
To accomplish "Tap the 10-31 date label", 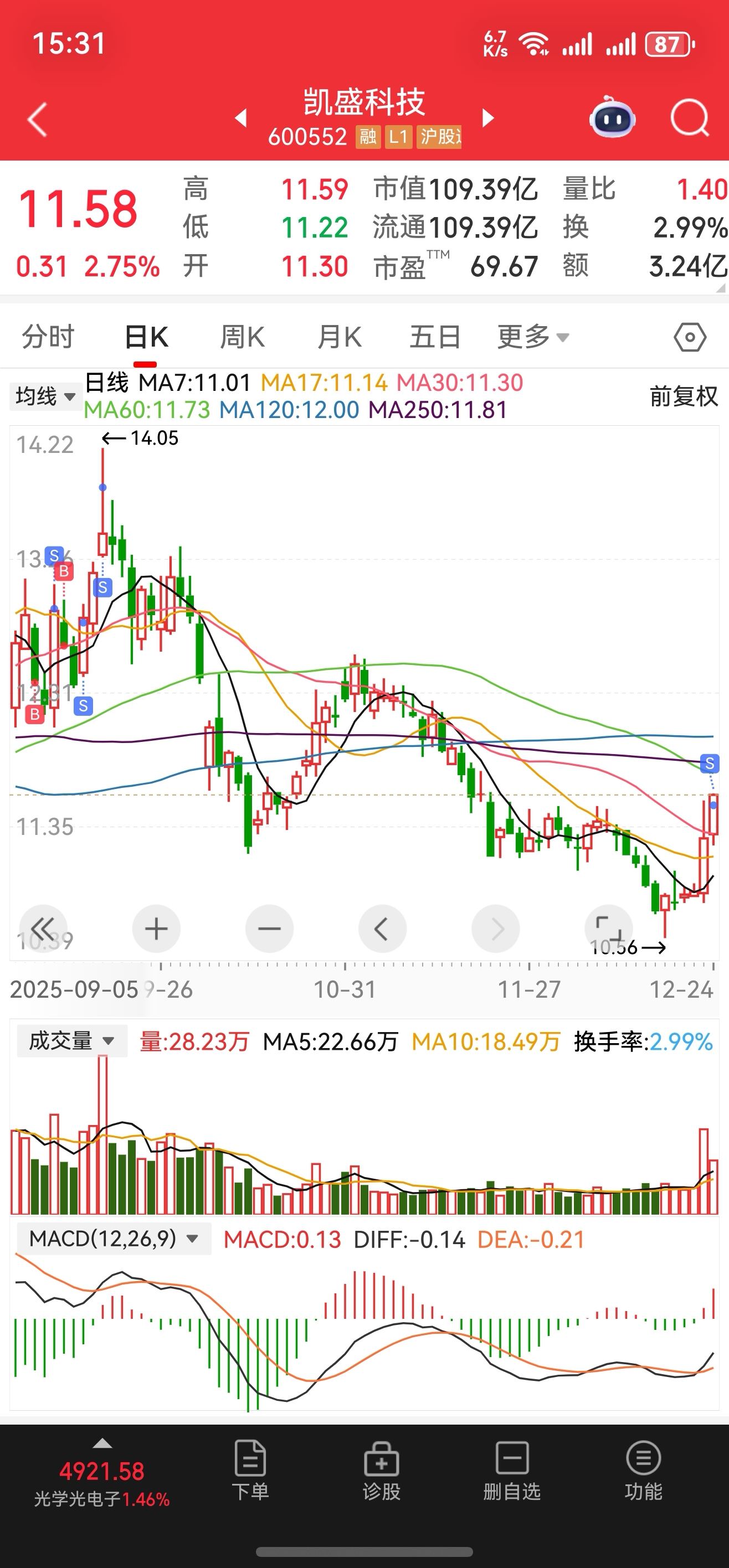I will coord(345,990).
